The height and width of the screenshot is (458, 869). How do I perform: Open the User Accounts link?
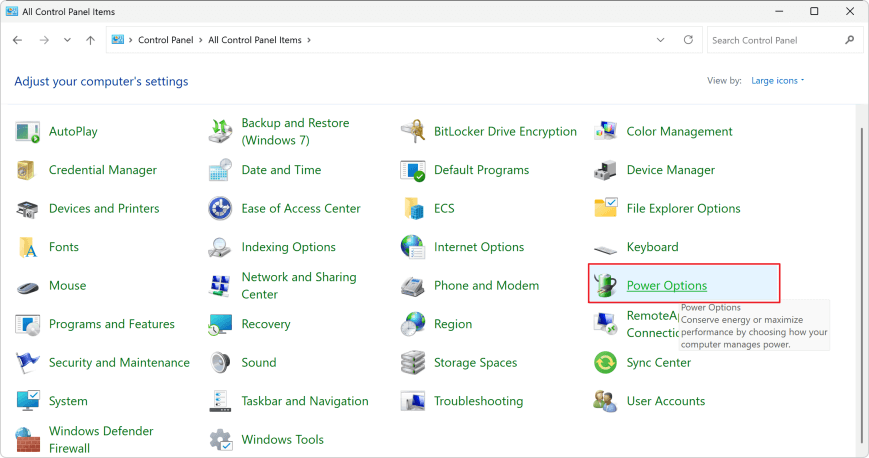tap(666, 401)
